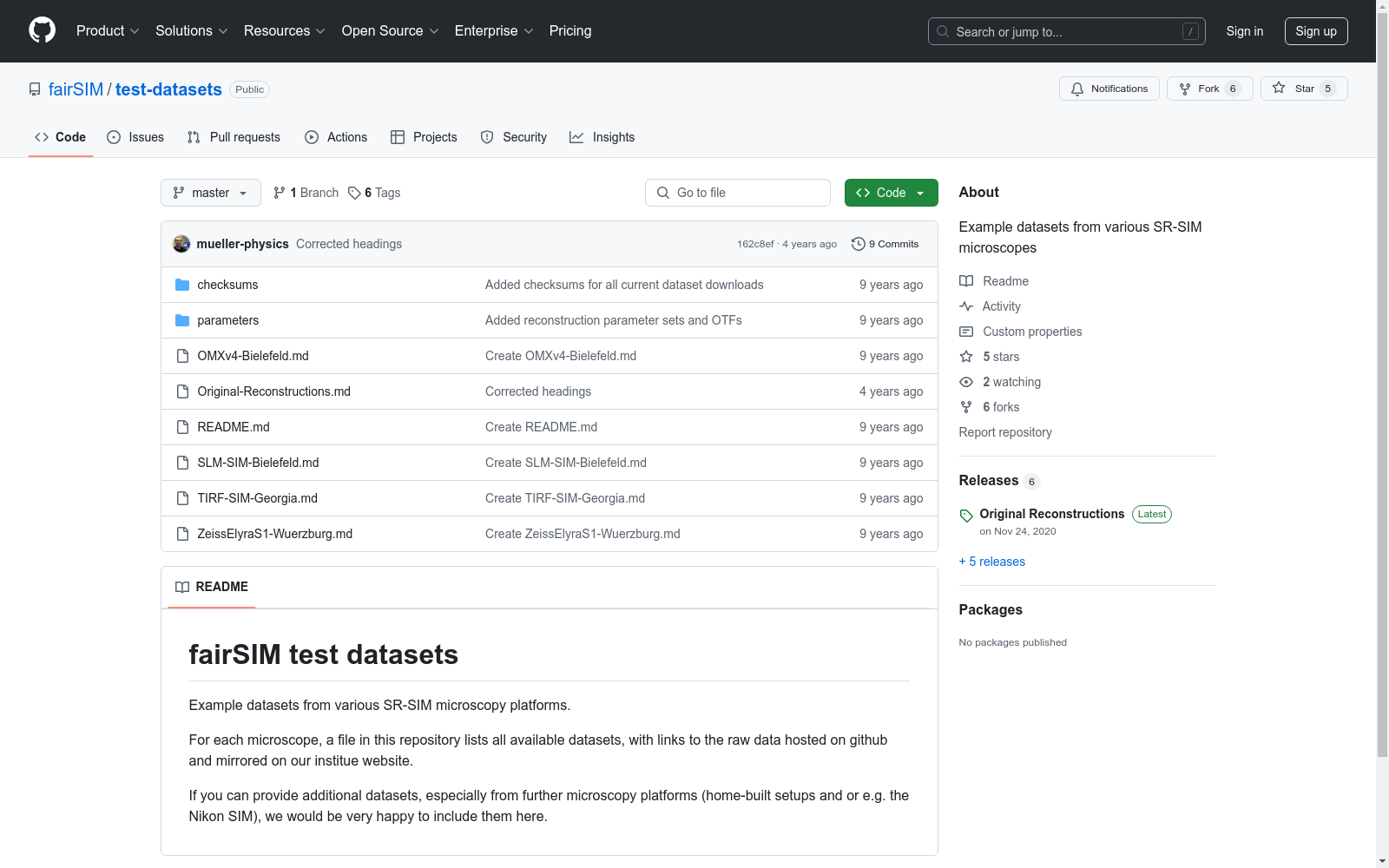Viewport: 1389px width, 868px height.
Task: Open the test-datasets repository link
Action: 168,89
